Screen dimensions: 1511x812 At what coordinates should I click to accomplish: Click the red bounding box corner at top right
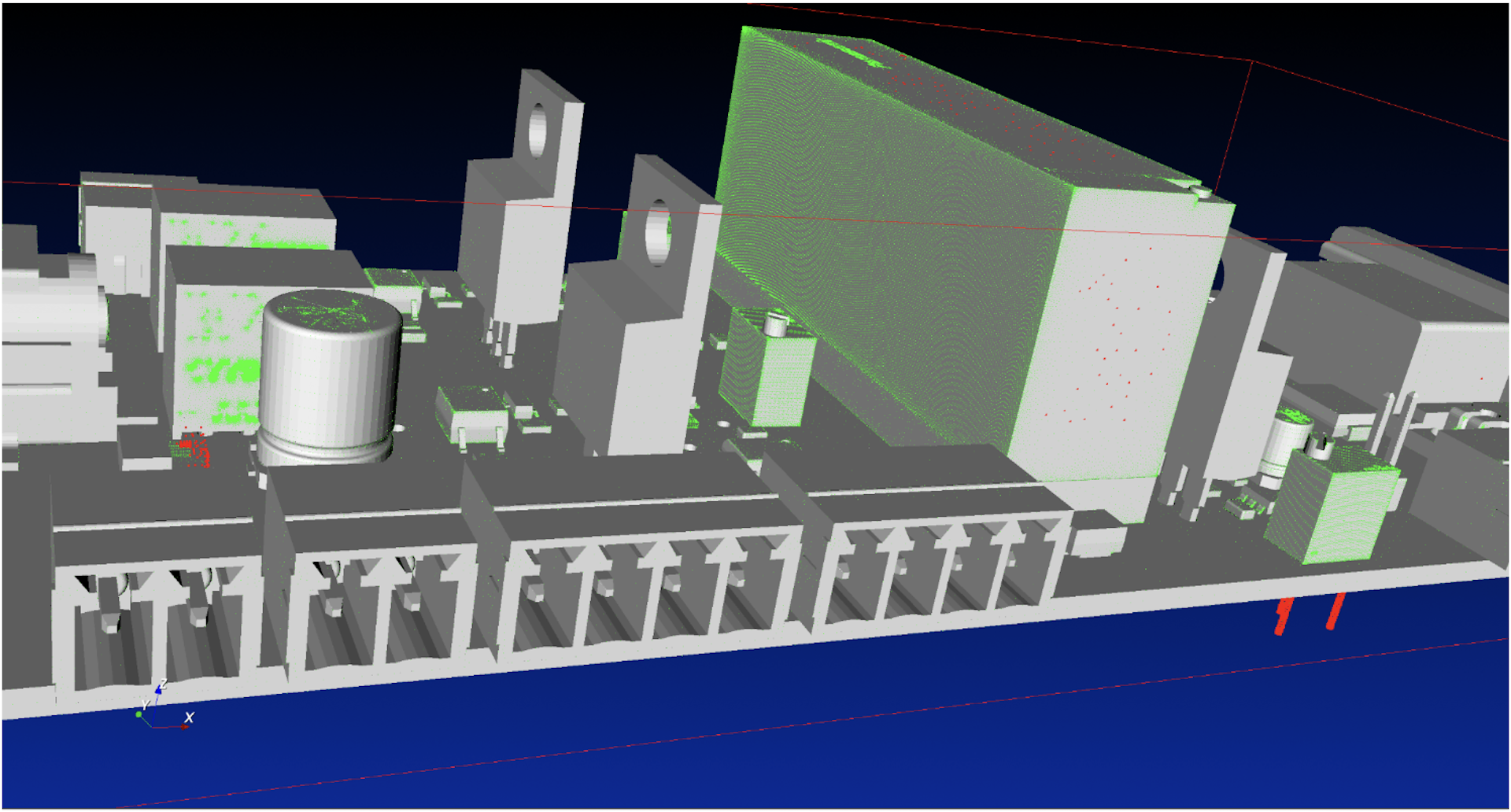click(x=1251, y=60)
